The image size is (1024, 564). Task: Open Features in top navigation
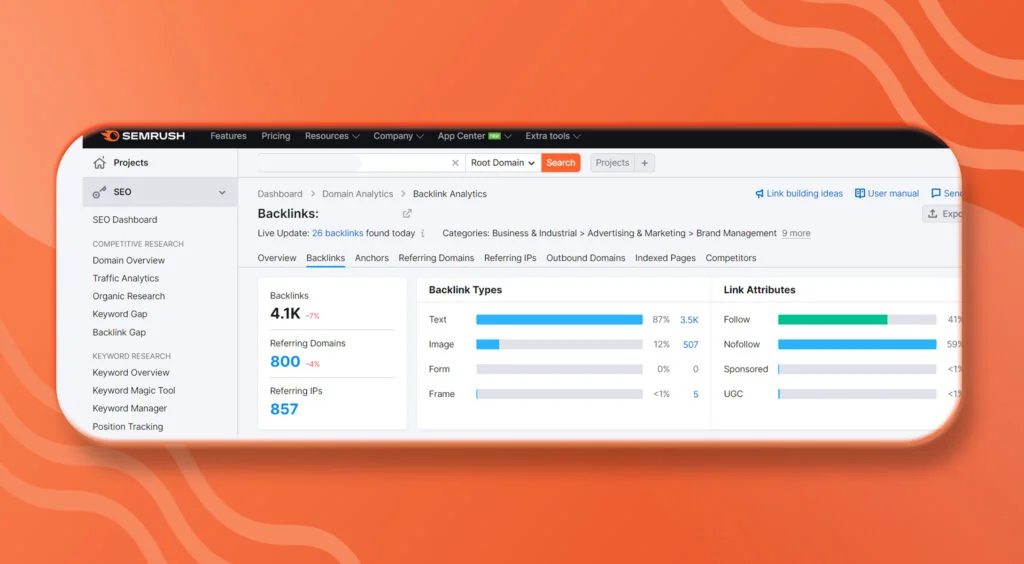click(x=228, y=136)
